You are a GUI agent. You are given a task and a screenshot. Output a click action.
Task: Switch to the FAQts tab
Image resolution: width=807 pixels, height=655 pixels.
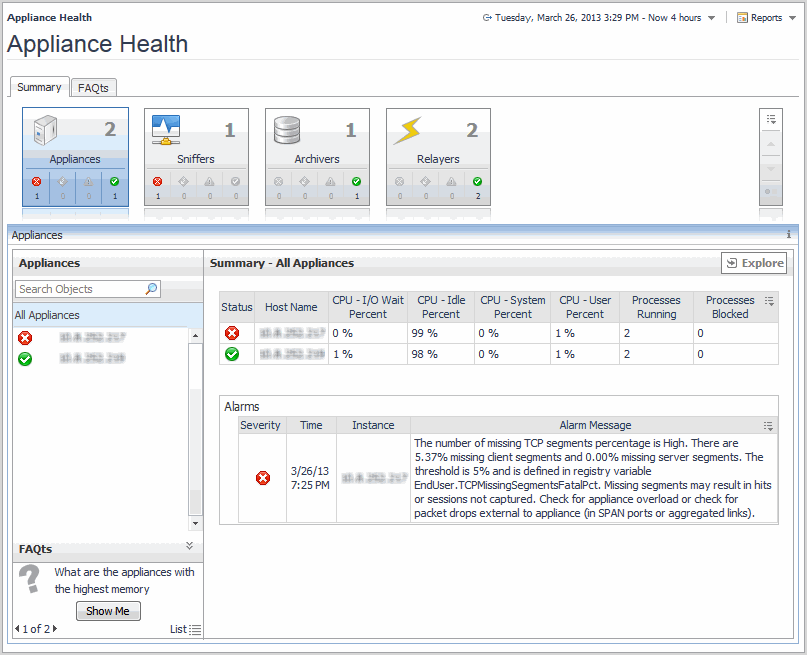pyautogui.click(x=93, y=88)
